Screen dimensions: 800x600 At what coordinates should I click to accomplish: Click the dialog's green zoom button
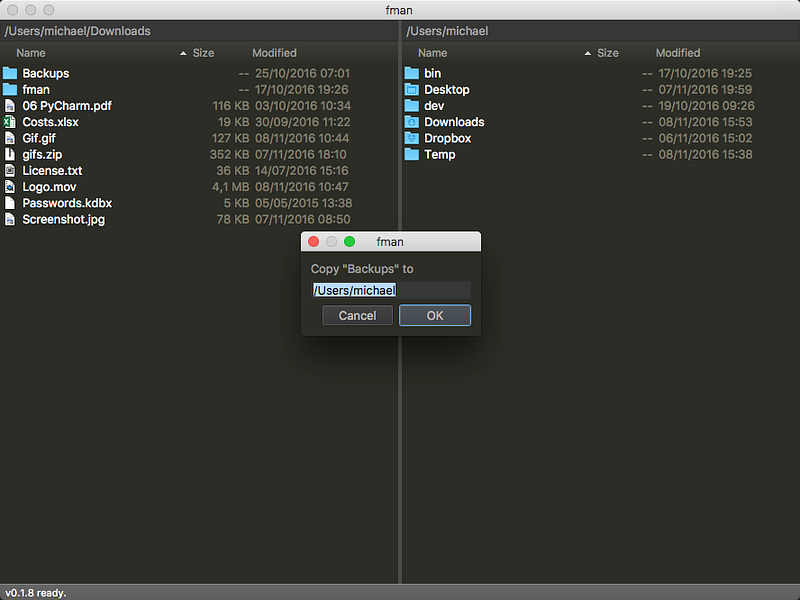click(349, 241)
